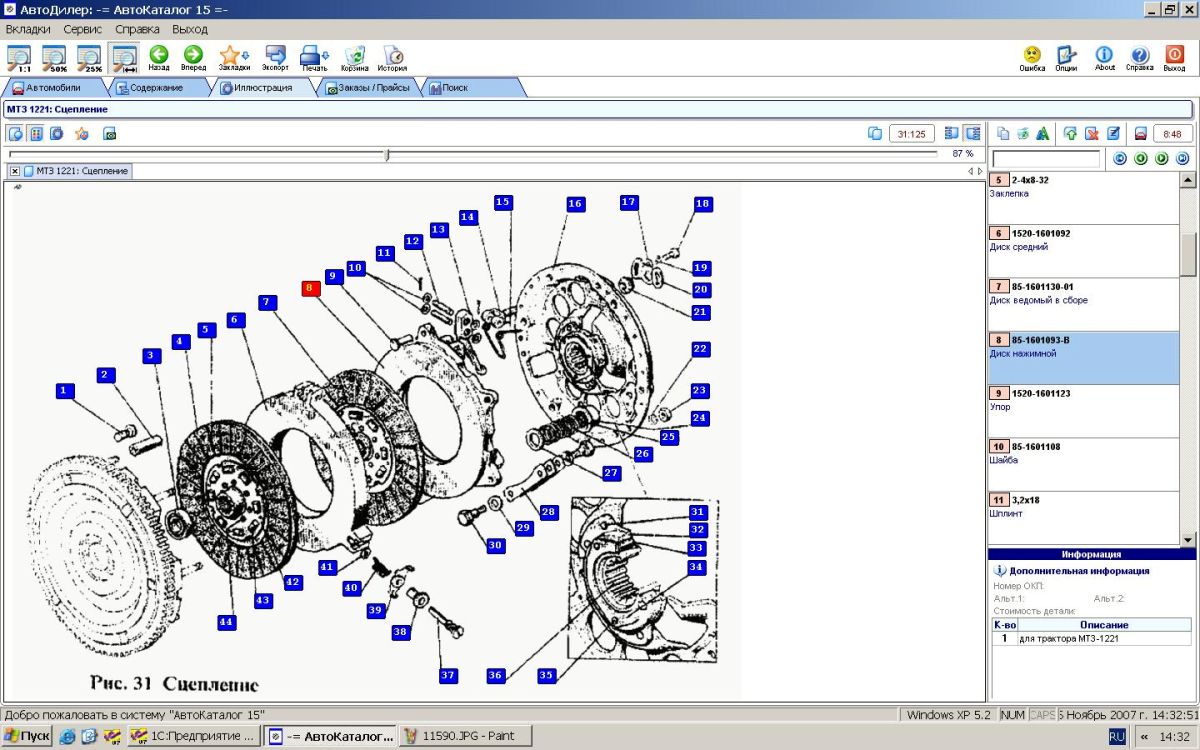The width and height of the screenshot is (1200, 750).
Task: Click the star bookmark illustration icon
Action: pos(82,133)
